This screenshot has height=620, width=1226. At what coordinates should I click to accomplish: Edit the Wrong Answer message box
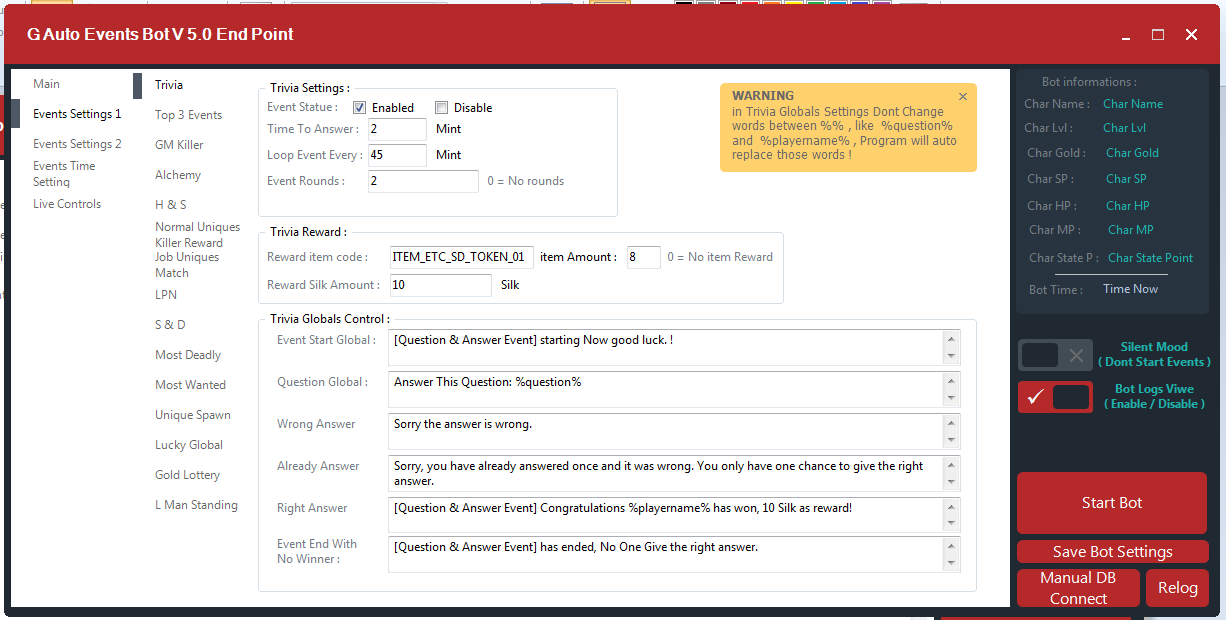pyautogui.click(x=674, y=431)
